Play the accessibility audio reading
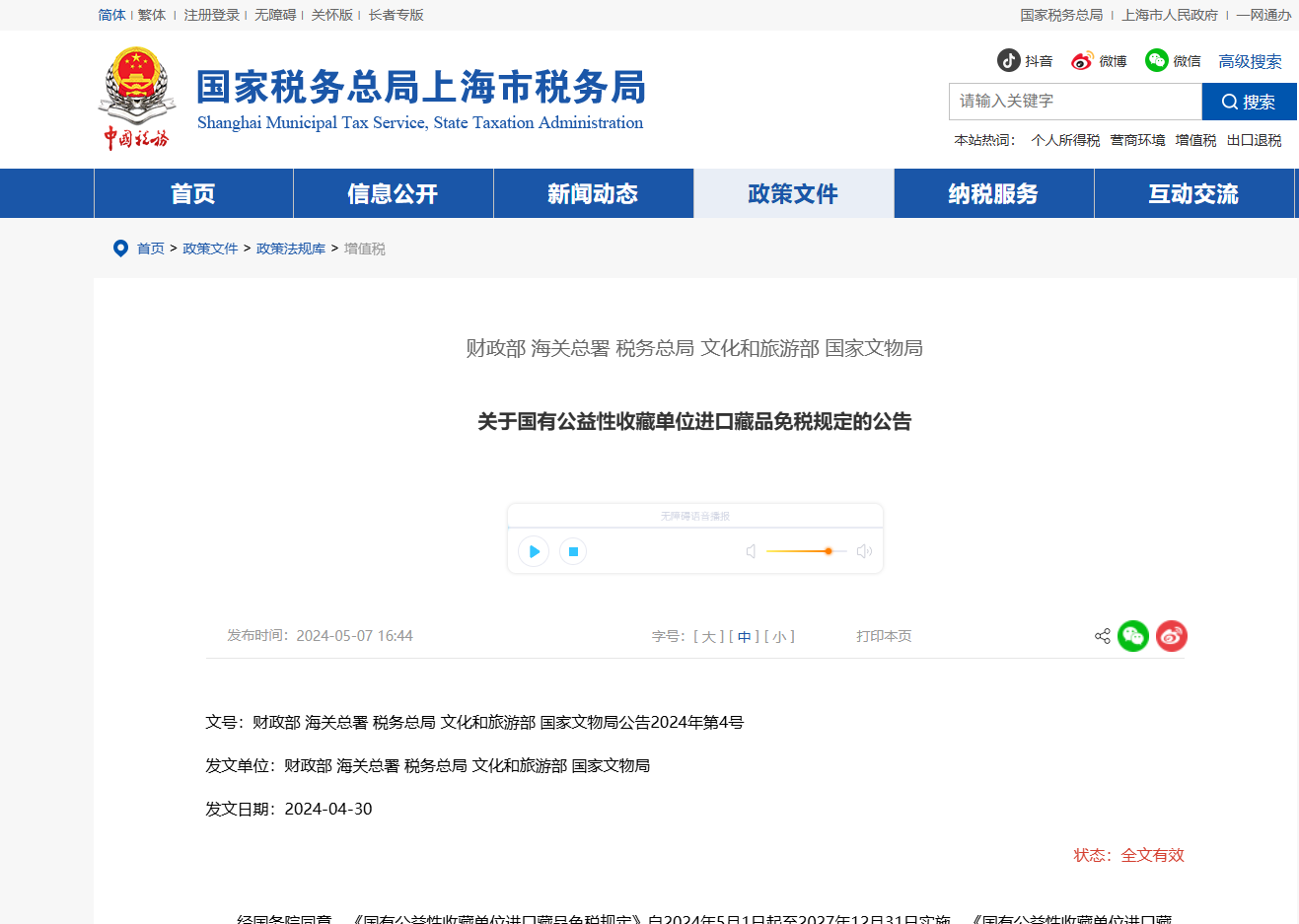1299x924 pixels. tap(534, 551)
